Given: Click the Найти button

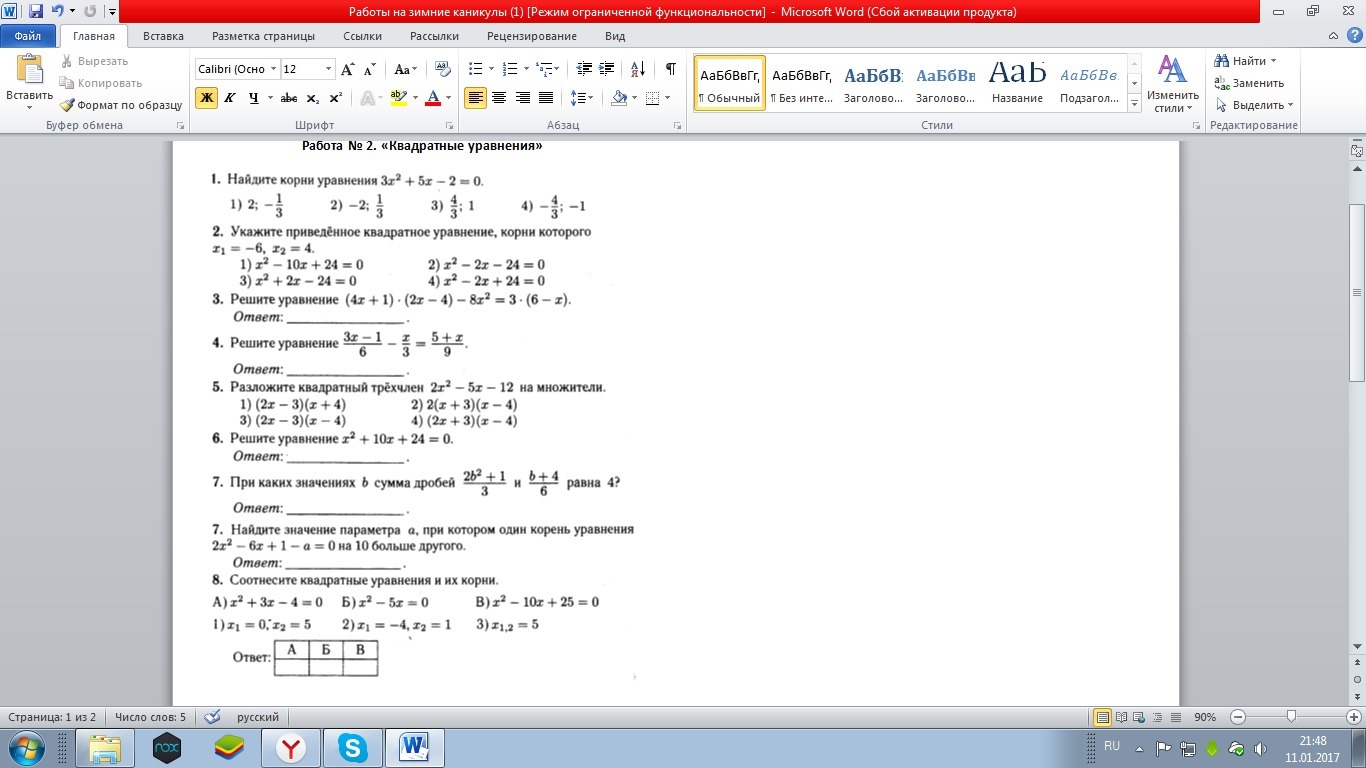Looking at the screenshot, I should pos(1245,61).
